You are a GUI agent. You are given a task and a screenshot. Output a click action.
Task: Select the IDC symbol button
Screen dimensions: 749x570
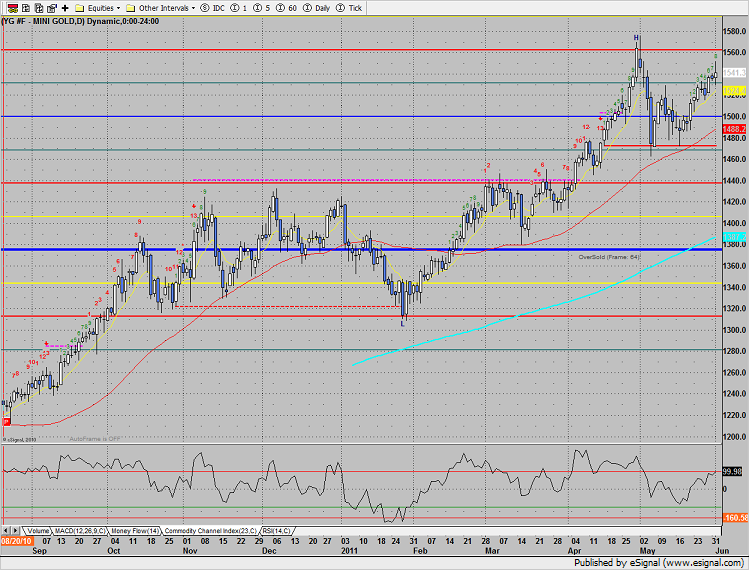[213, 8]
